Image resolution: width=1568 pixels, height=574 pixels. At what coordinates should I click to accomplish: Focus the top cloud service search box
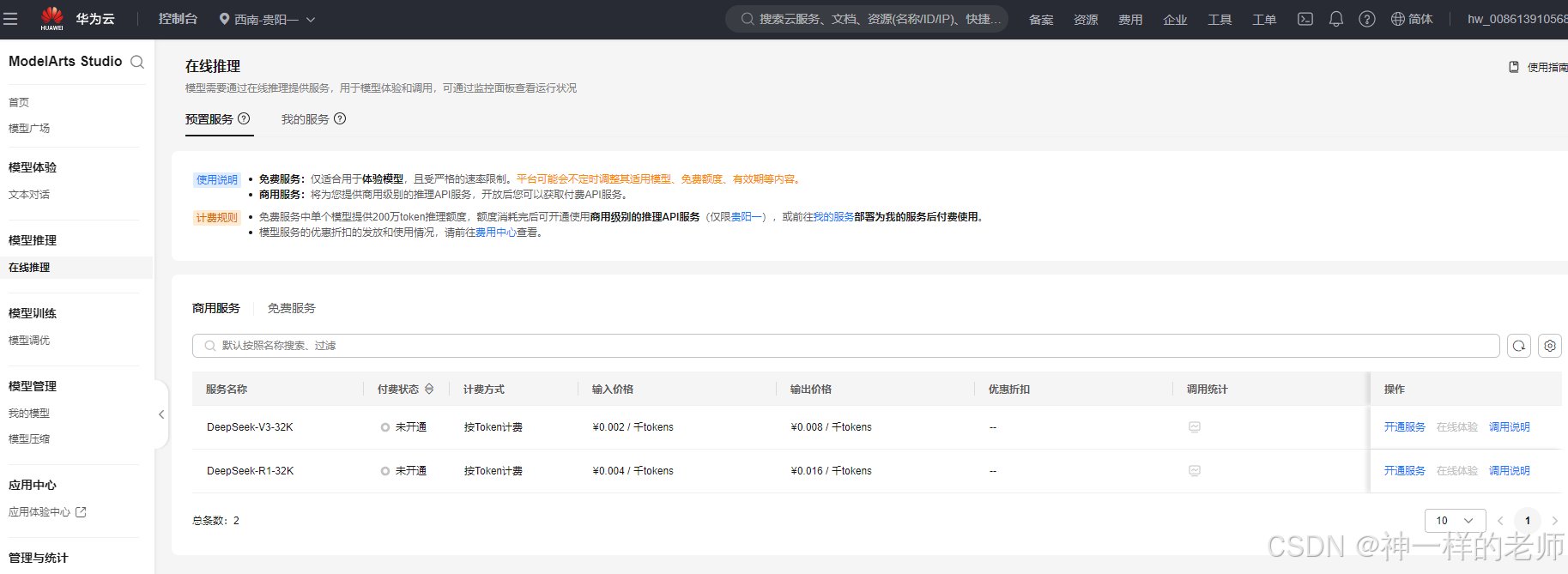pyautogui.click(x=867, y=19)
